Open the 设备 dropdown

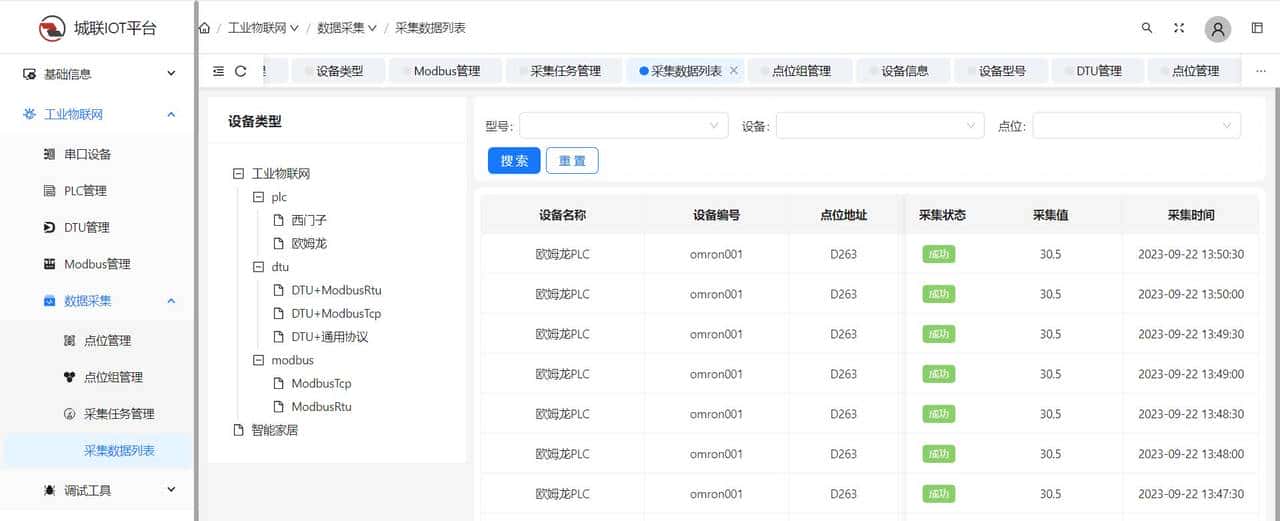click(x=880, y=125)
